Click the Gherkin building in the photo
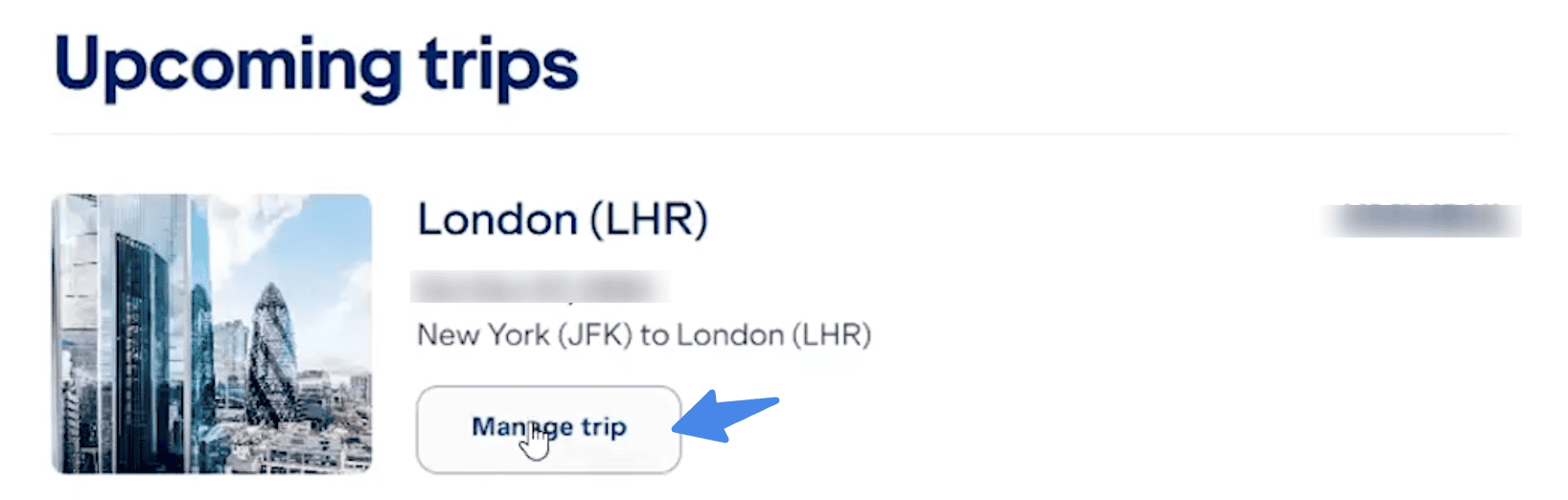 [x=272, y=352]
